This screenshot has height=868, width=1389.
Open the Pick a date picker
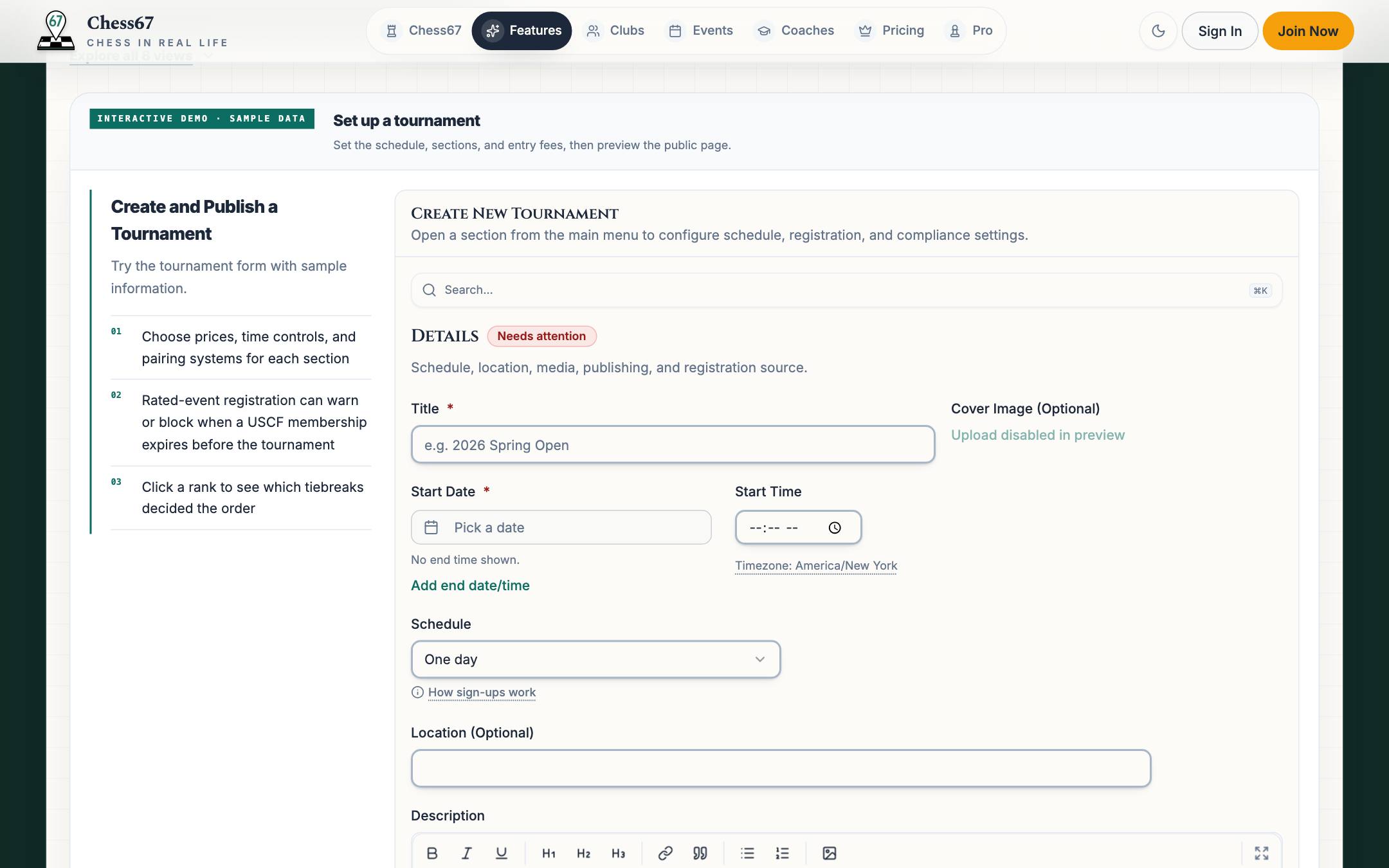coord(561,527)
